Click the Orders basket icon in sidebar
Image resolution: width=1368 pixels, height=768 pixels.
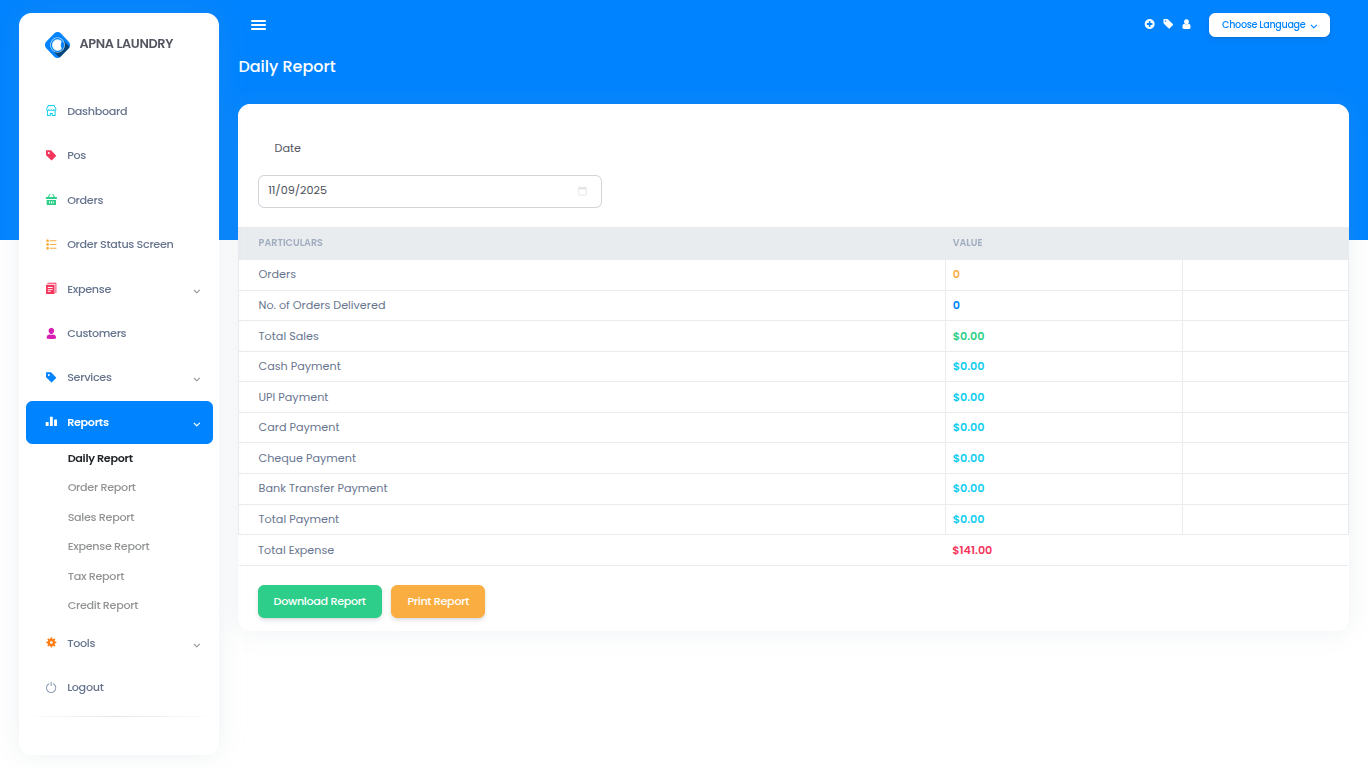[x=51, y=200]
